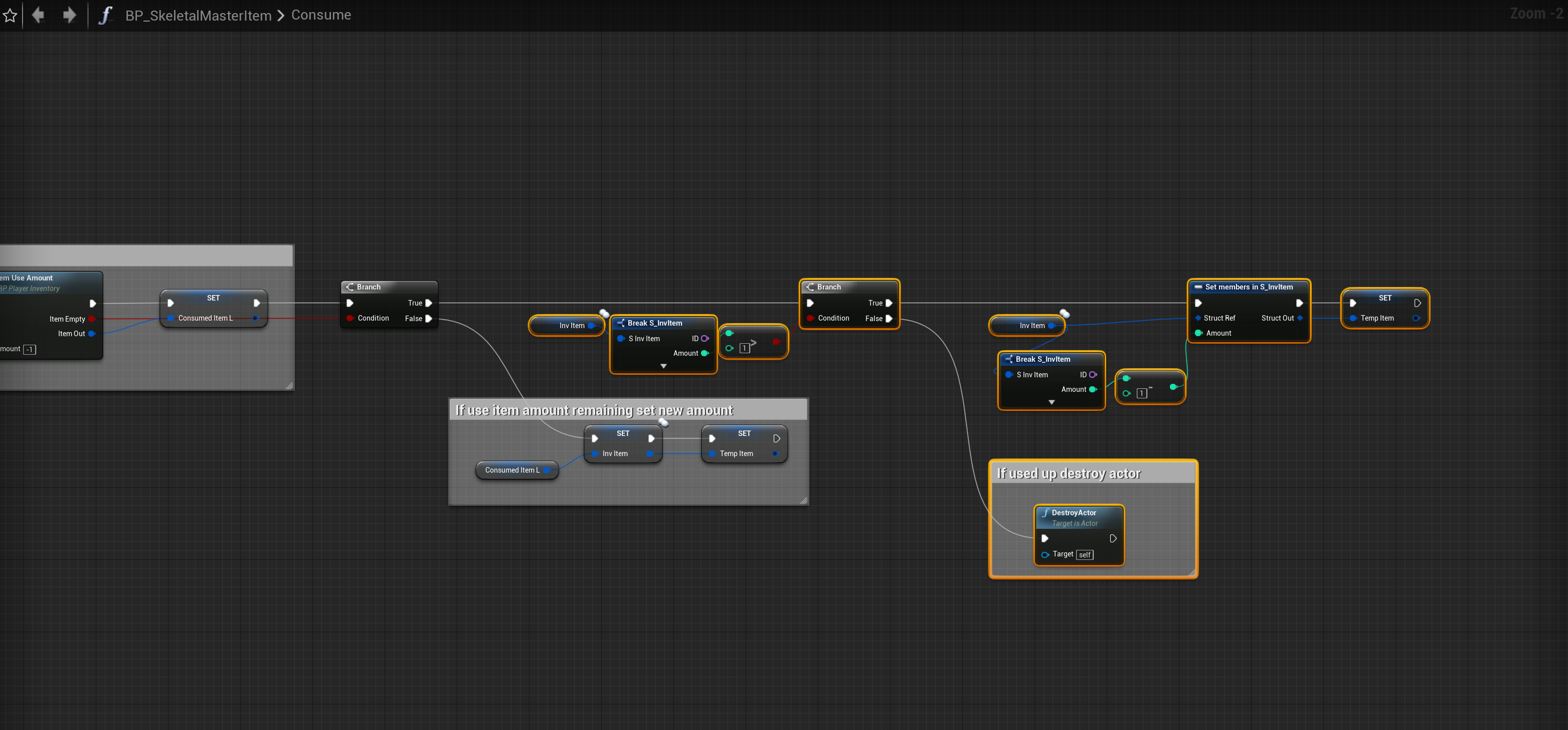Open BP_SkeletalMasterItem in breadcrumb
Image resolution: width=1568 pixels, height=730 pixels.
tap(199, 15)
